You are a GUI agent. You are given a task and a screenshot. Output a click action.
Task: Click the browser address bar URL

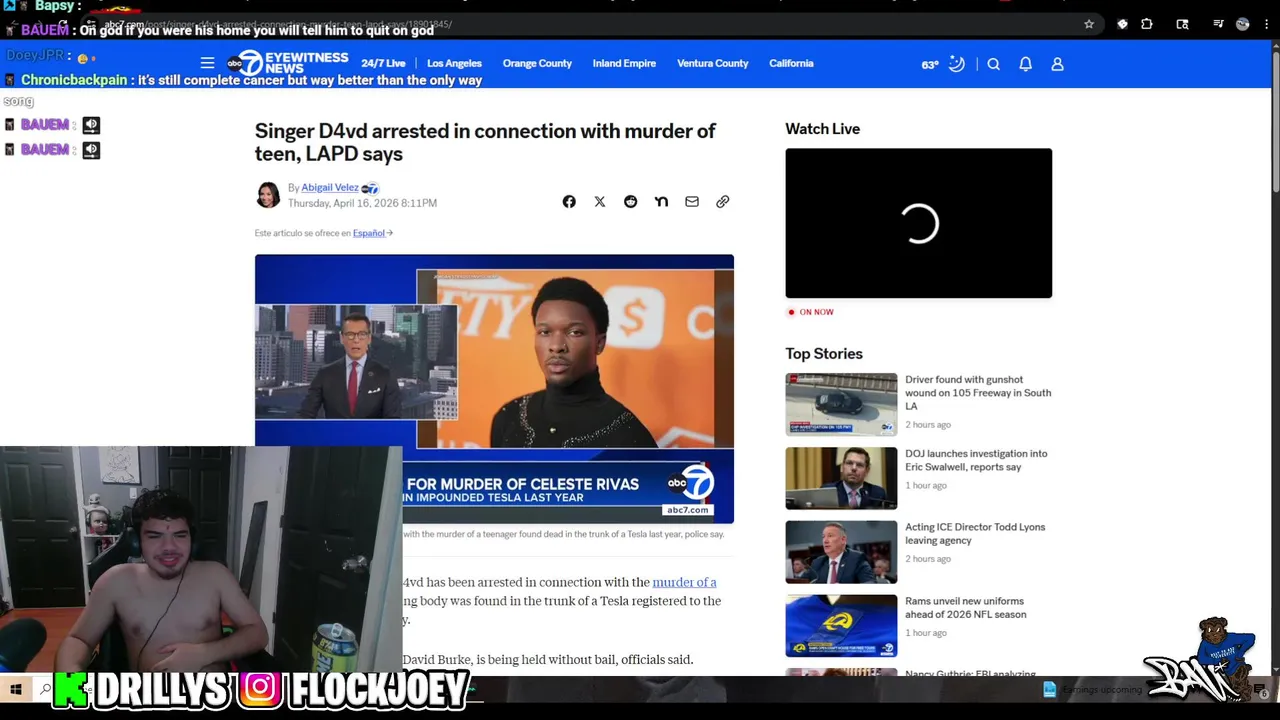coord(590,24)
